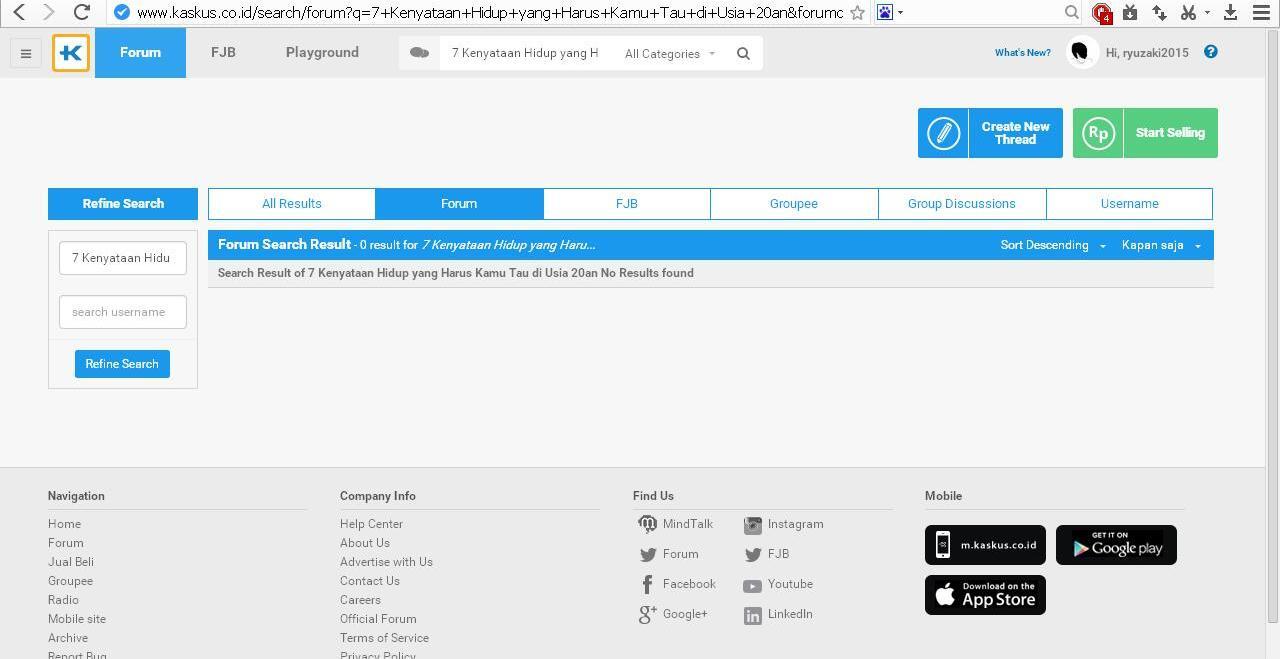
Task: Click the scissors extension icon
Action: click(1188, 12)
